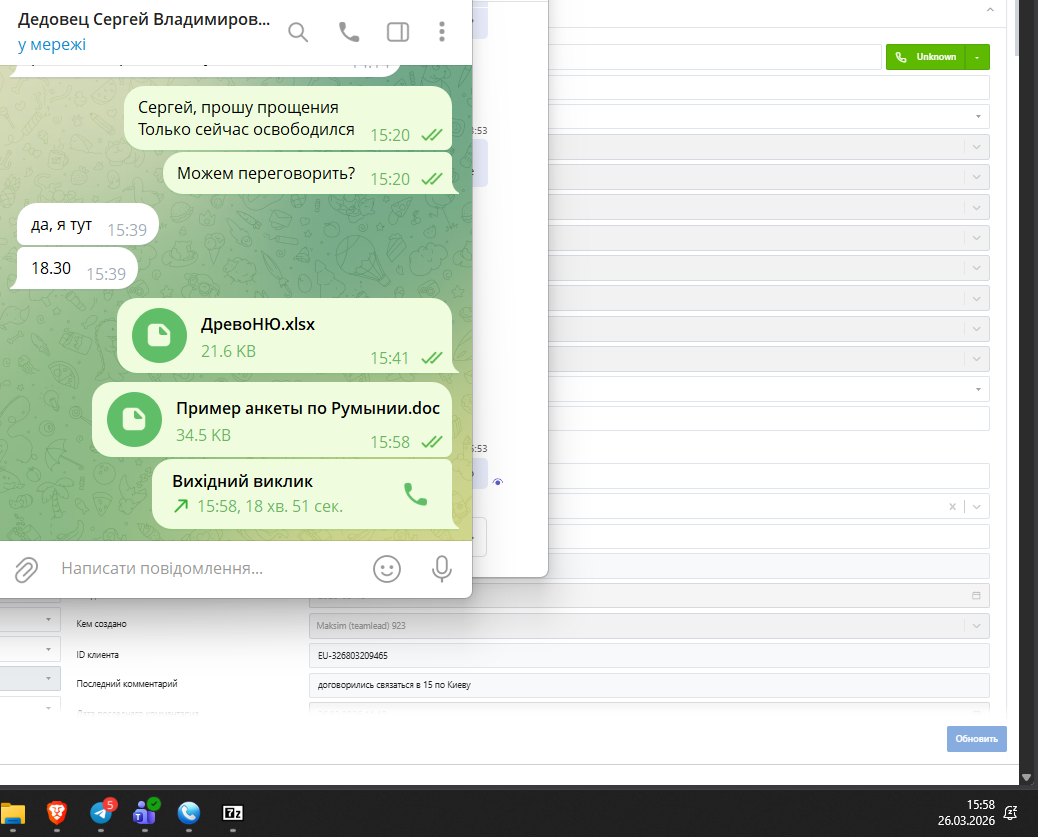Image resolution: width=1038 pixels, height=837 pixels.
Task: Click scrollbar down arrow of CRM page
Action: [x=1026, y=777]
